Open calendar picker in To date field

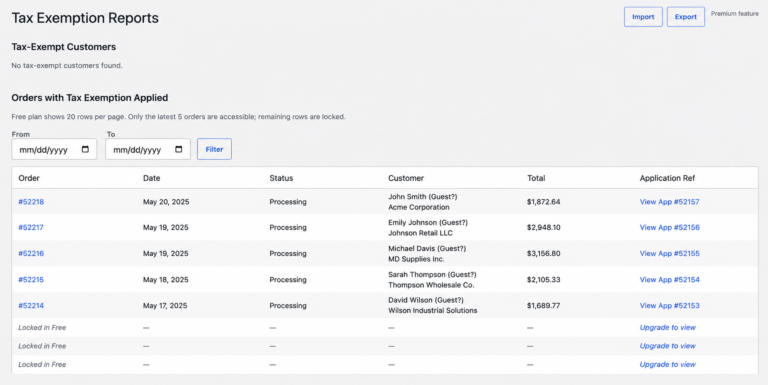pyautogui.click(x=179, y=149)
